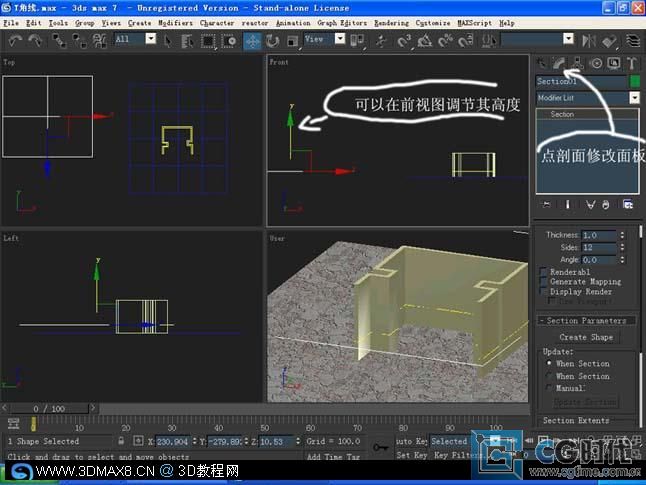Select first When Section radio option
The height and width of the screenshot is (485, 646).
pos(549,363)
